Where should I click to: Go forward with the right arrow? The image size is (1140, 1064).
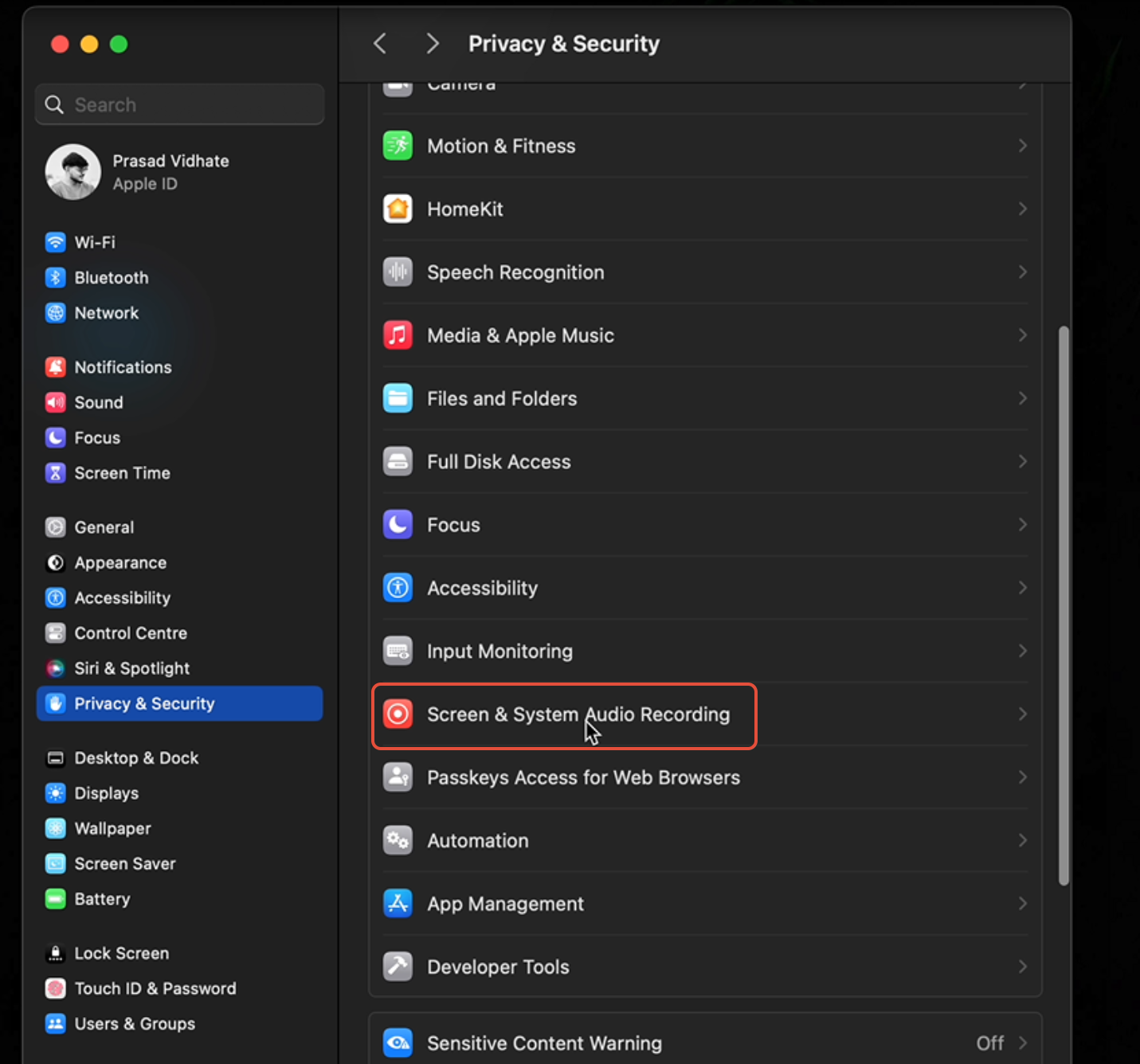coord(433,44)
